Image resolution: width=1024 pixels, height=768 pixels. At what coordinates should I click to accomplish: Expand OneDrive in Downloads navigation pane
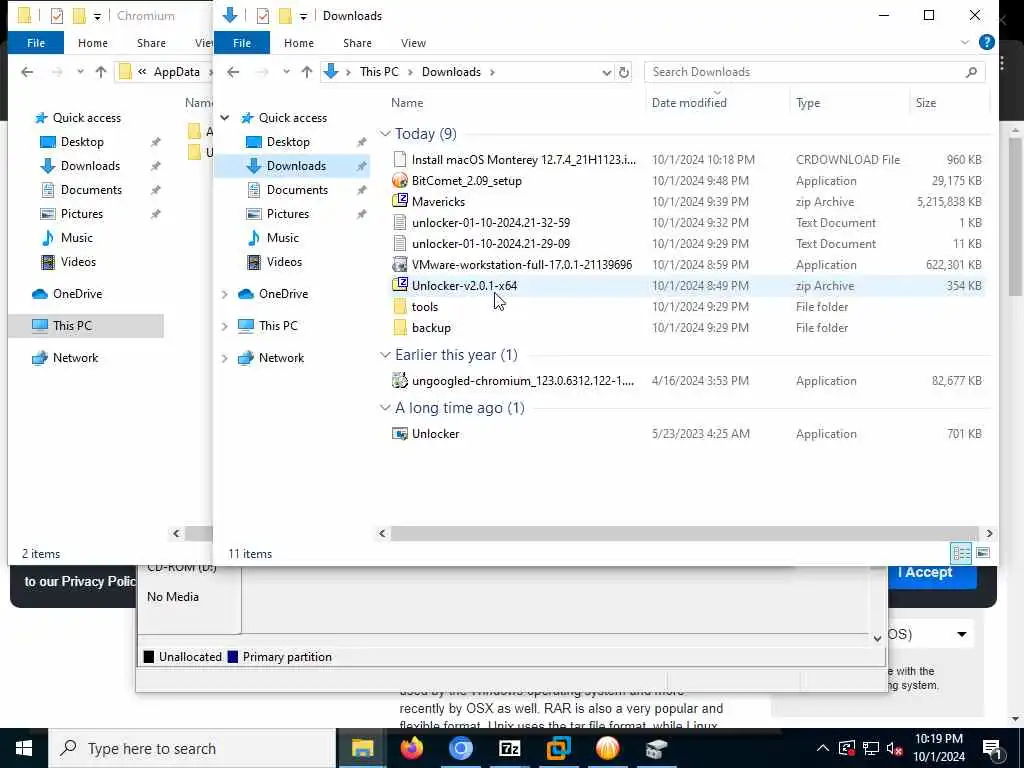pos(225,294)
